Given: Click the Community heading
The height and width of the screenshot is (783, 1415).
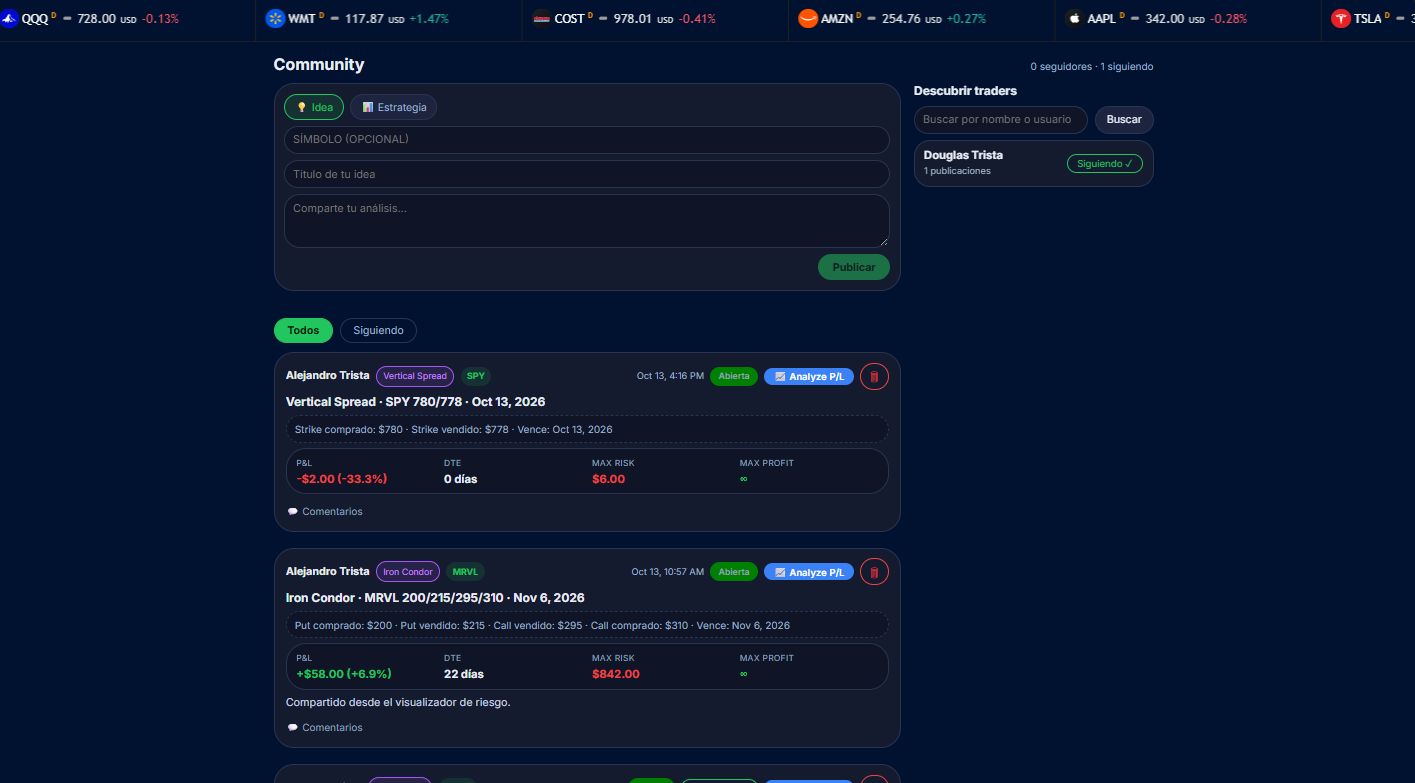Looking at the screenshot, I should [319, 64].
